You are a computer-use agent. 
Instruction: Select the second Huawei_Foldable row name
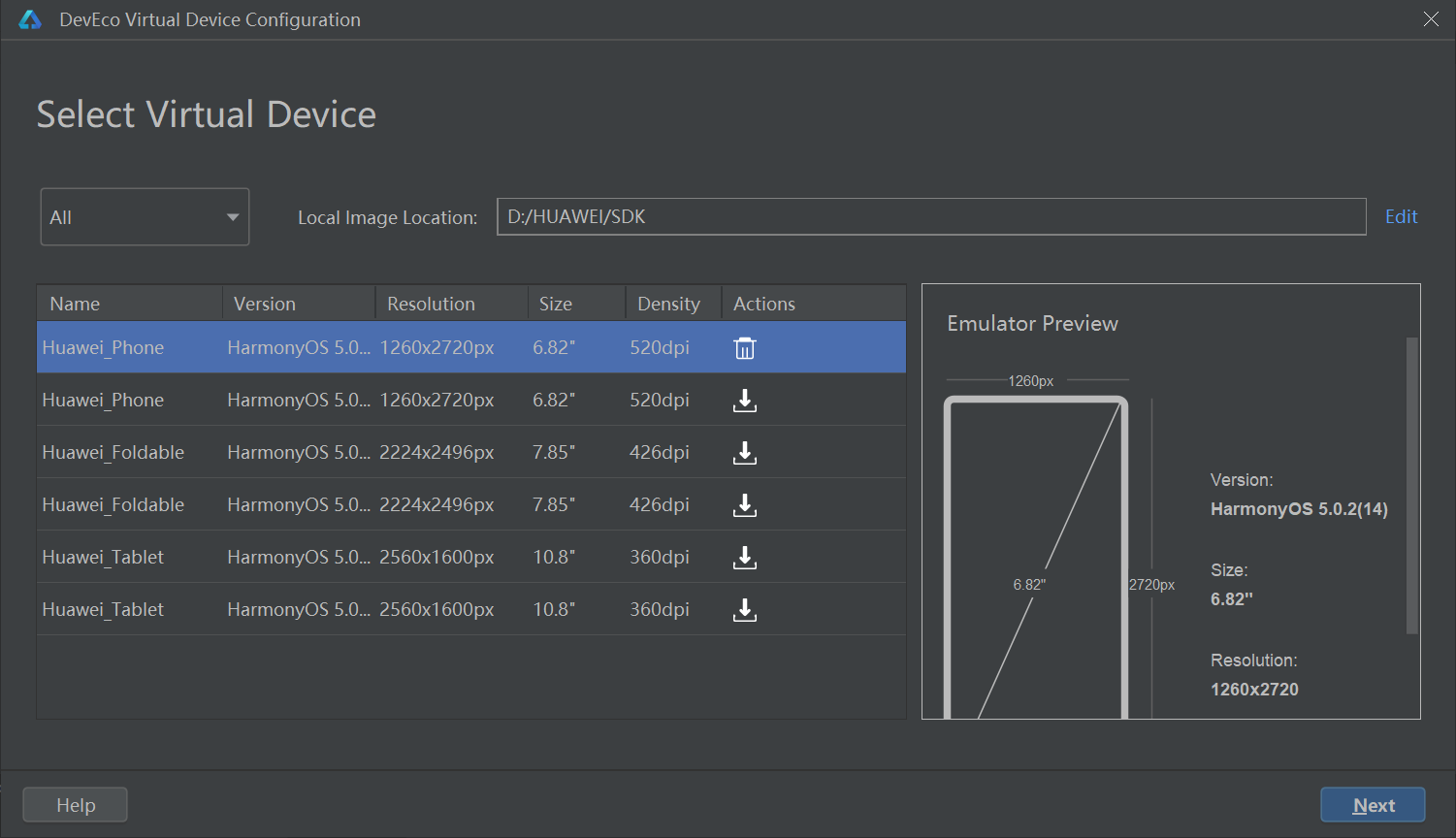tap(113, 505)
